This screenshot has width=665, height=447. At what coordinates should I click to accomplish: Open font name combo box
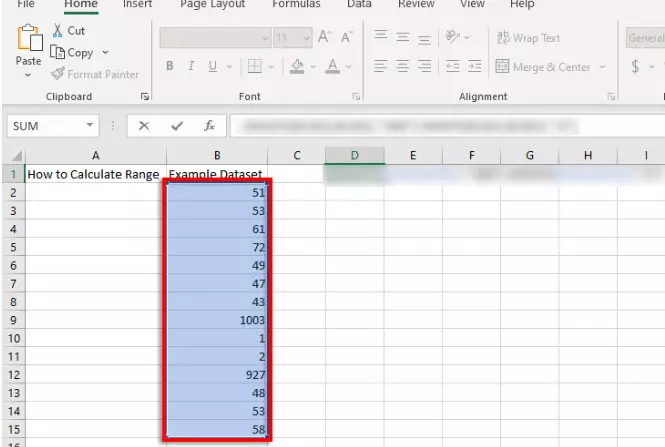(215, 38)
